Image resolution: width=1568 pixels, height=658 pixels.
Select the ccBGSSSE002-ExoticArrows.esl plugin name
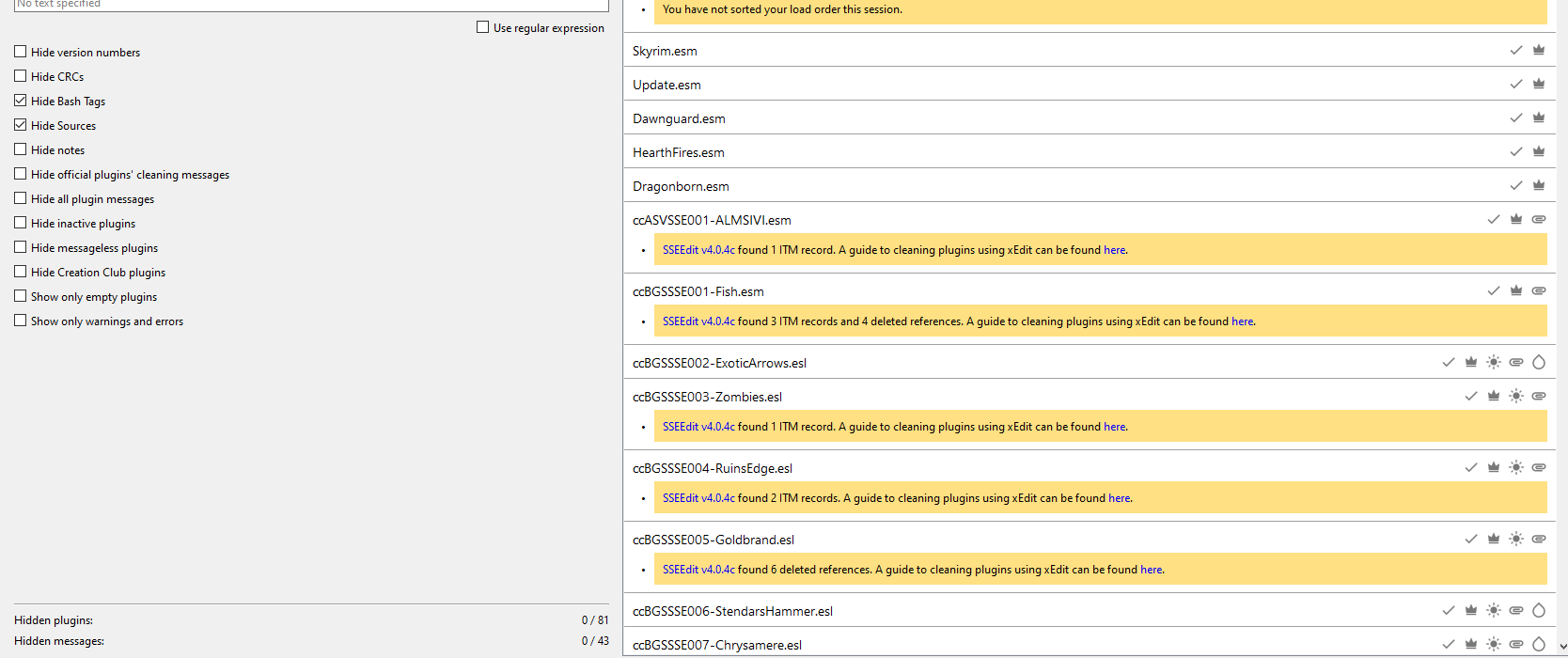pyautogui.click(x=719, y=363)
